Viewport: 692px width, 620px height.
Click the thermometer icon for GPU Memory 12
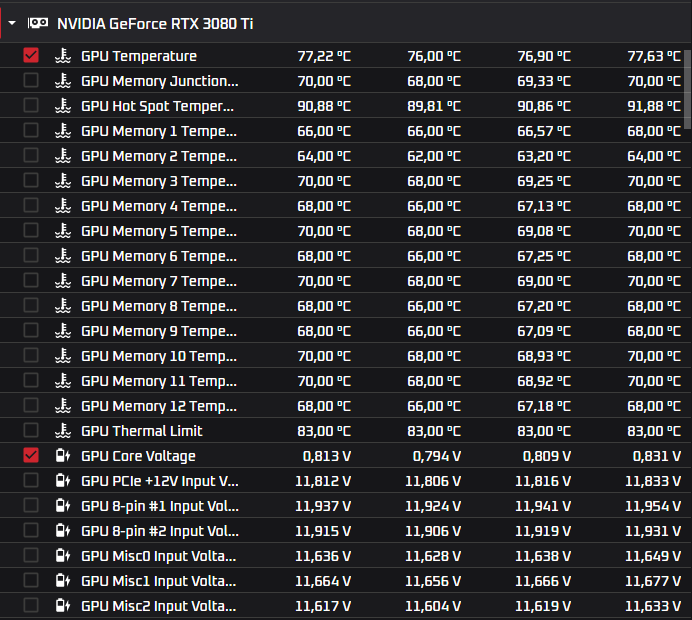[x=63, y=406]
